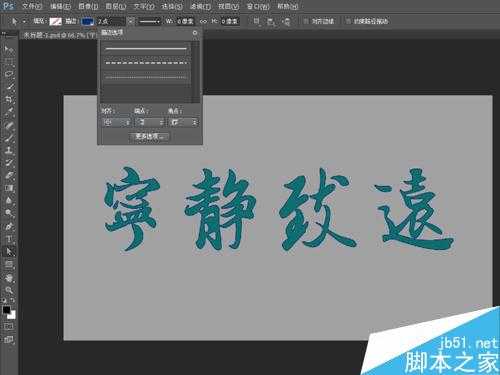Screen dimensions: 500x375
Task: Open the 文件 menu
Action: pos(32,6)
